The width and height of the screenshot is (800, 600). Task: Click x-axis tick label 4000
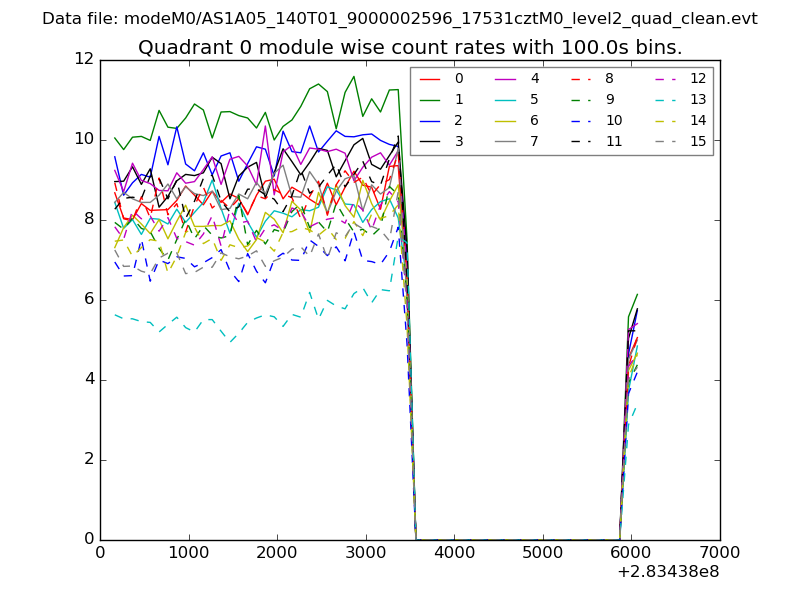coord(454,551)
